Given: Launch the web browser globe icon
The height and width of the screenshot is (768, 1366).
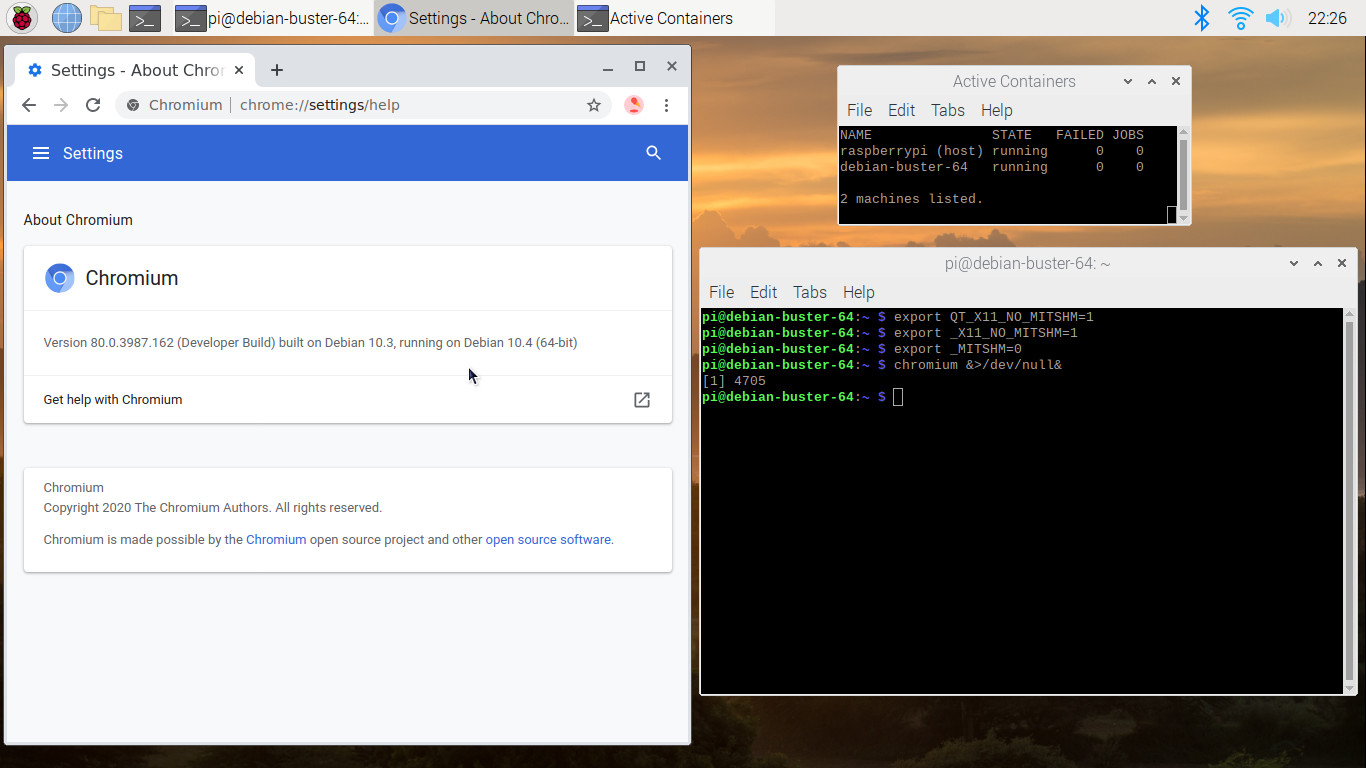Looking at the screenshot, I should (66, 18).
